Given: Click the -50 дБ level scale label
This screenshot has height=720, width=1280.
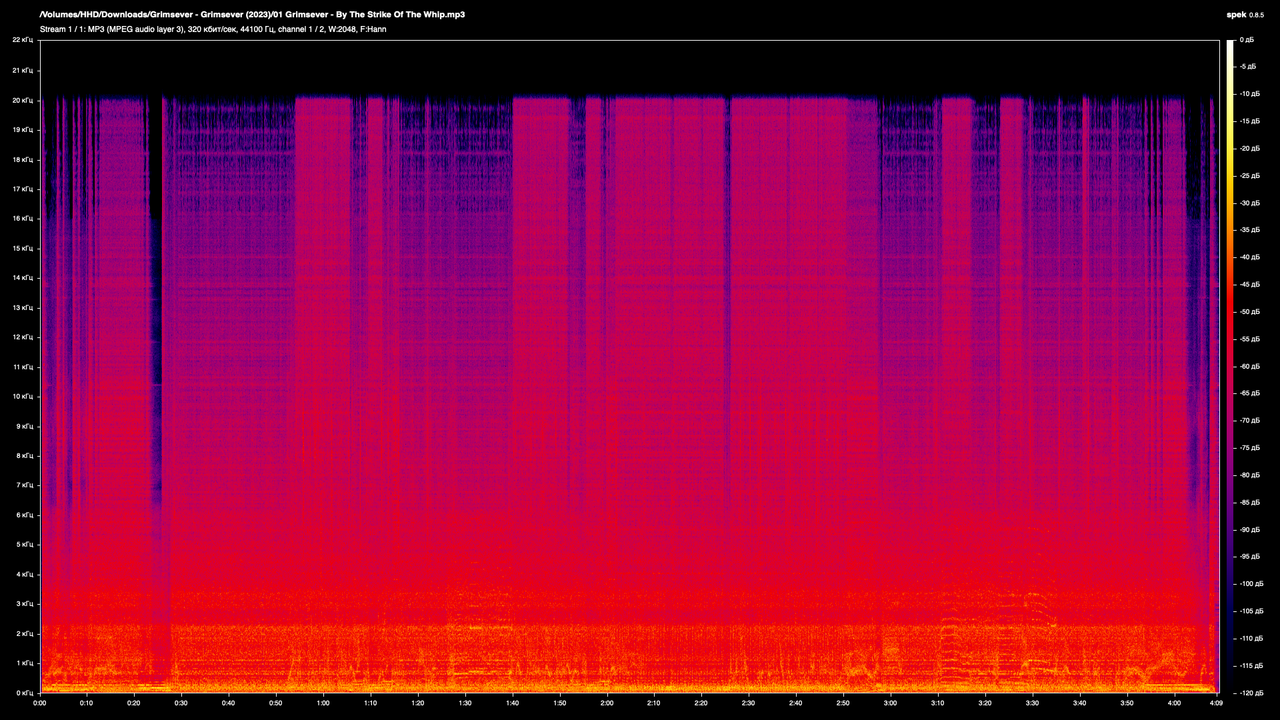Looking at the screenshot, I should tap(1251, 312).
